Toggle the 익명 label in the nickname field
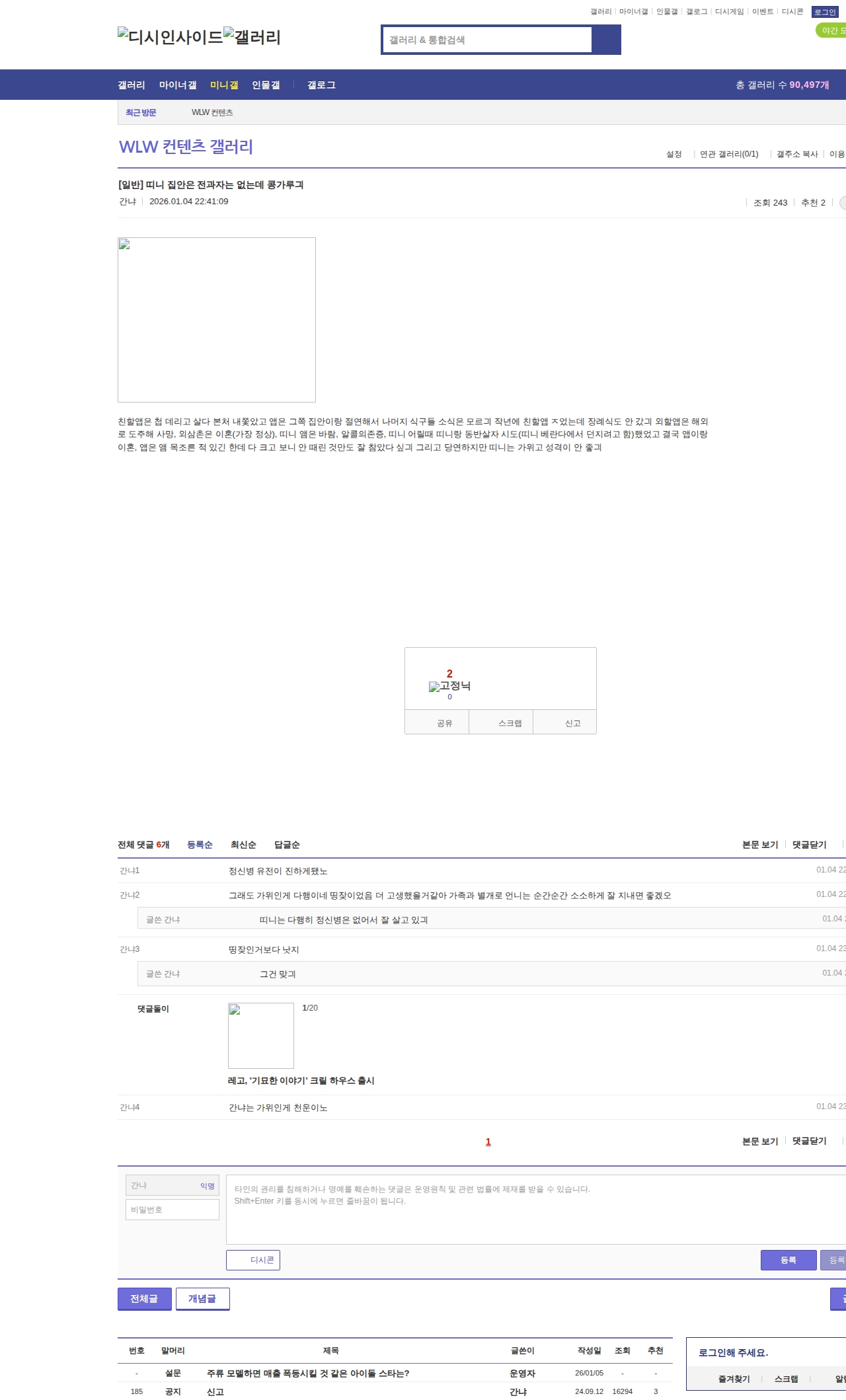 click(x=208, y=1186)
